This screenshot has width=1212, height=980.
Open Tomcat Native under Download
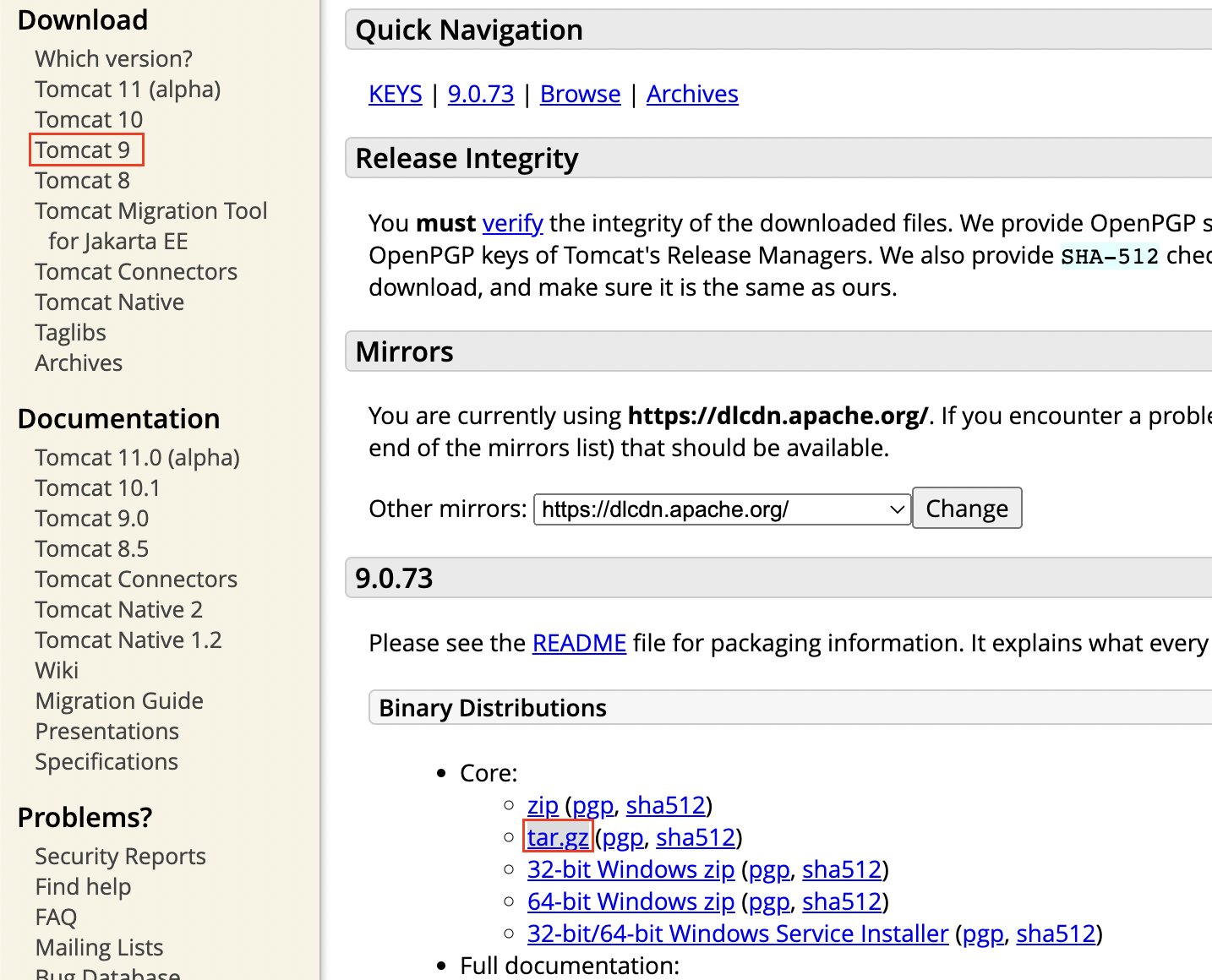[x=110, y=302]
